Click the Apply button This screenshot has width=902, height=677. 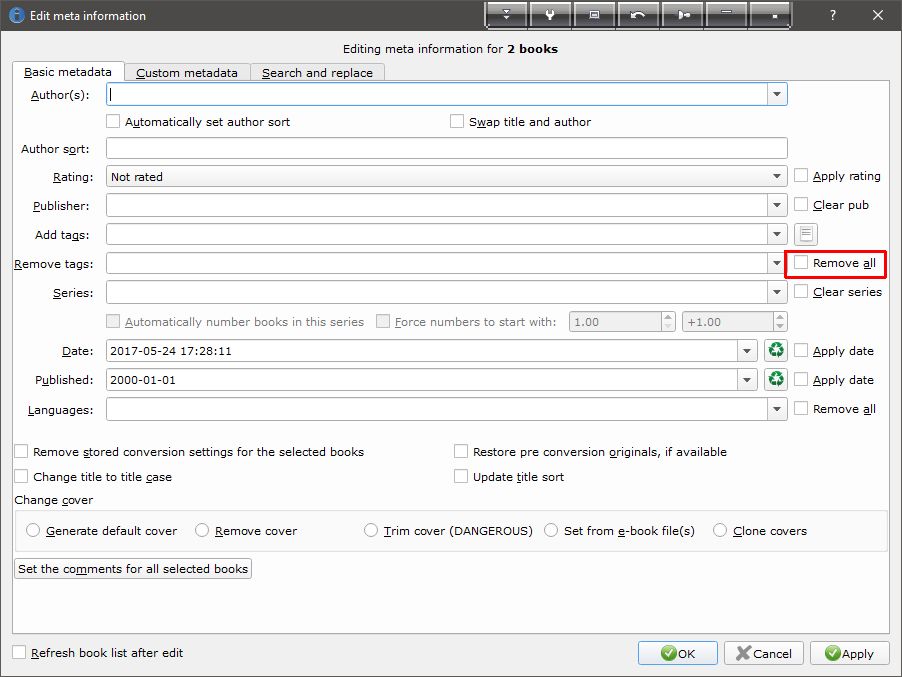850,653
